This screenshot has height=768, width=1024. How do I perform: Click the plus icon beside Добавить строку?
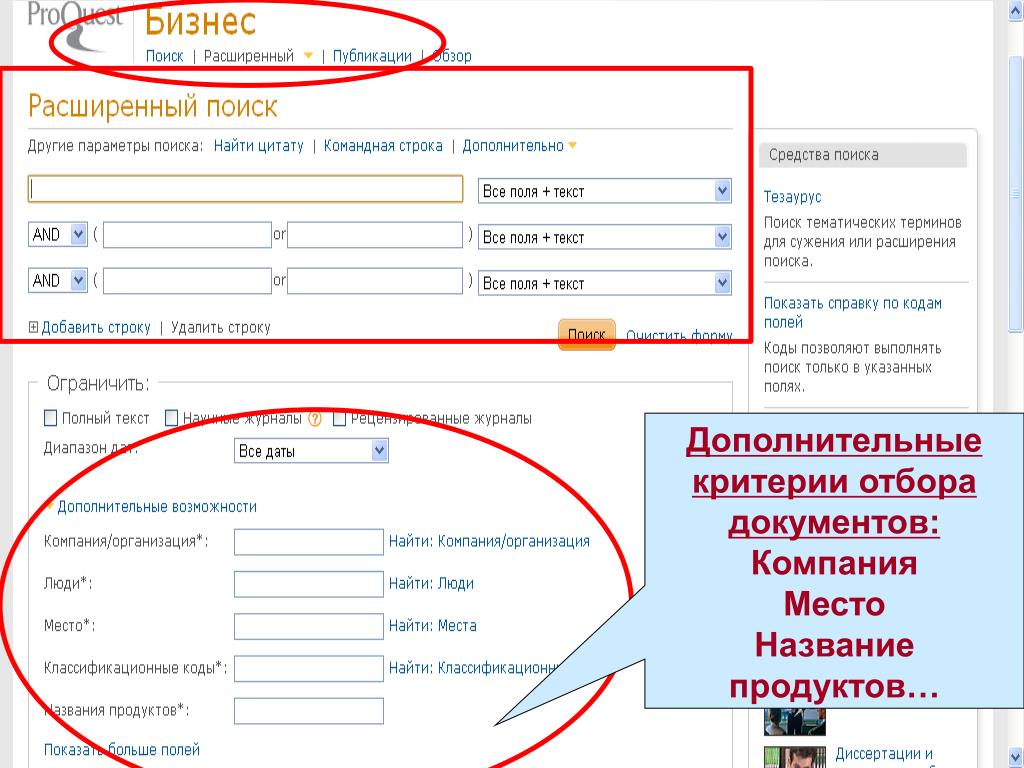[33, 327]
